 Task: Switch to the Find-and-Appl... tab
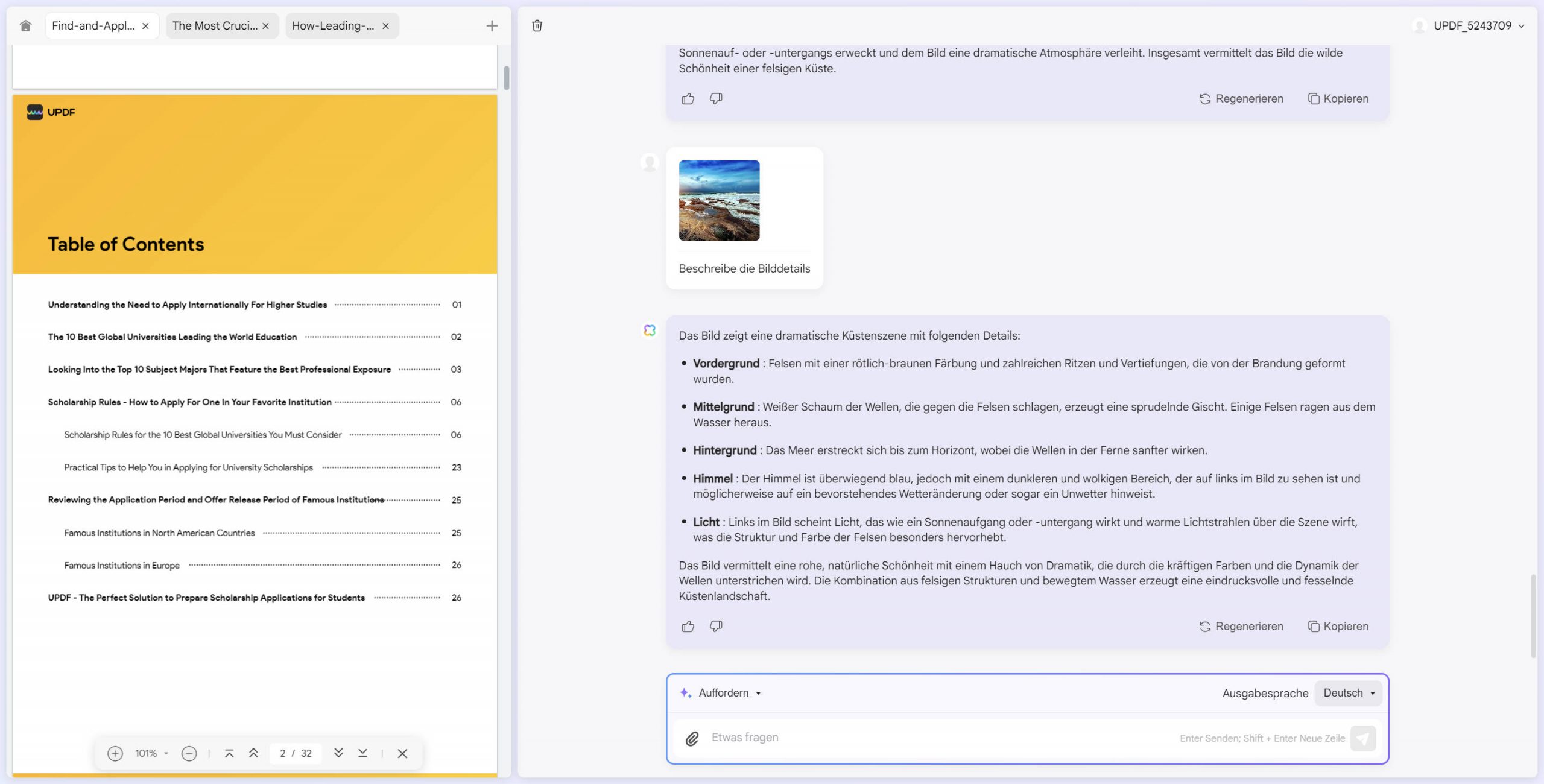93,25
